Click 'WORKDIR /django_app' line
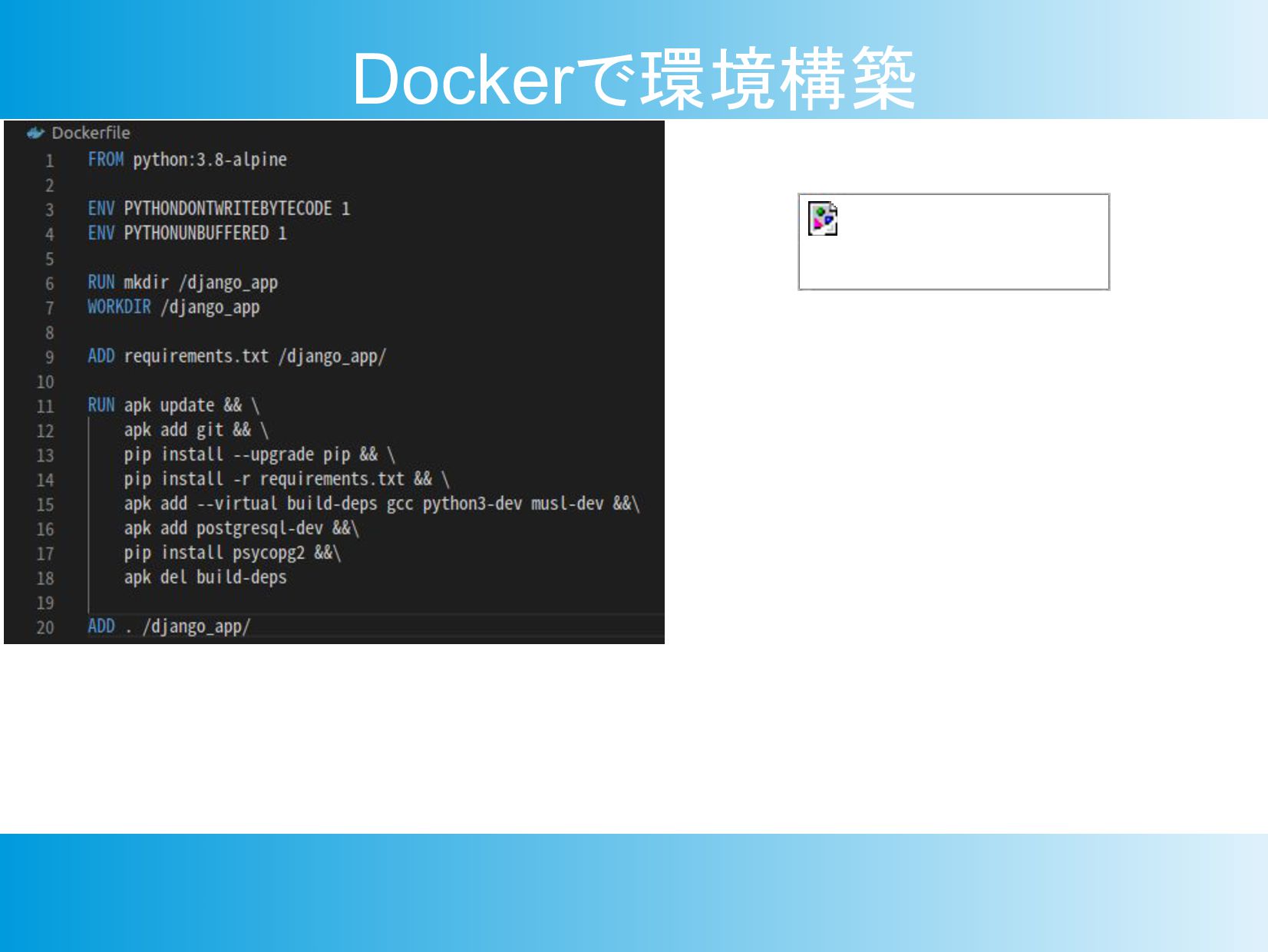The height and width of the screenshot is (952, 1268). [x=173, y=307]
